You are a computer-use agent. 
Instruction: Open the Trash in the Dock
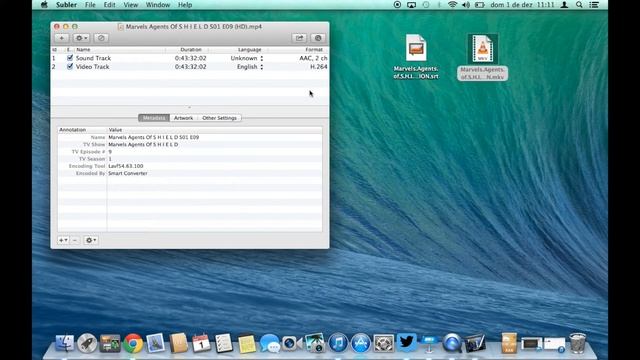[578, 343]
